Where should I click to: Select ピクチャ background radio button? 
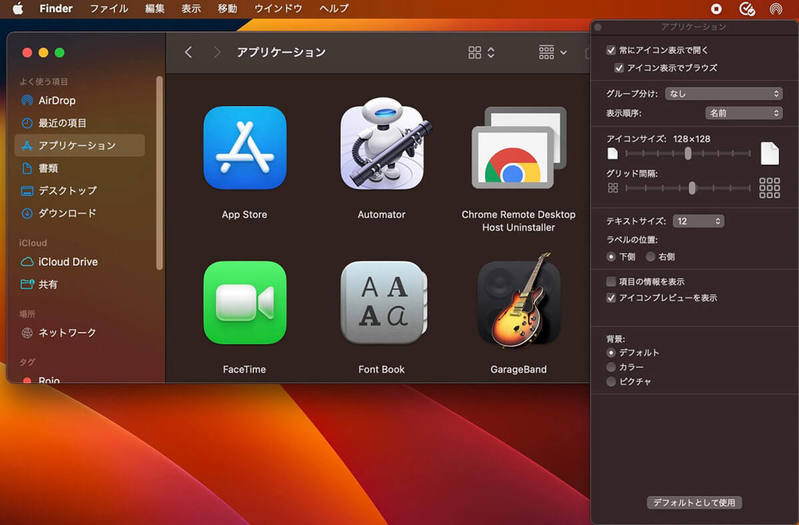pos(611,381)
